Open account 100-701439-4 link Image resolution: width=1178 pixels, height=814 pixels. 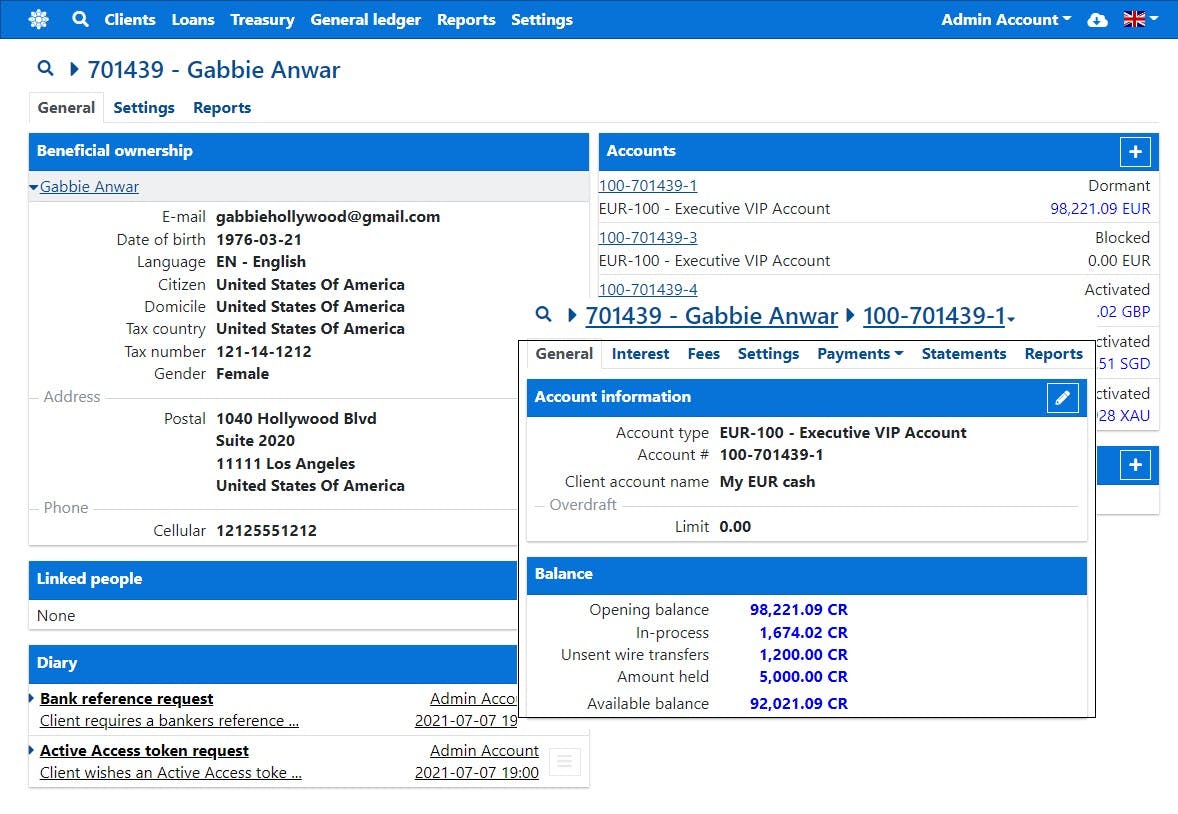[648, 289]
